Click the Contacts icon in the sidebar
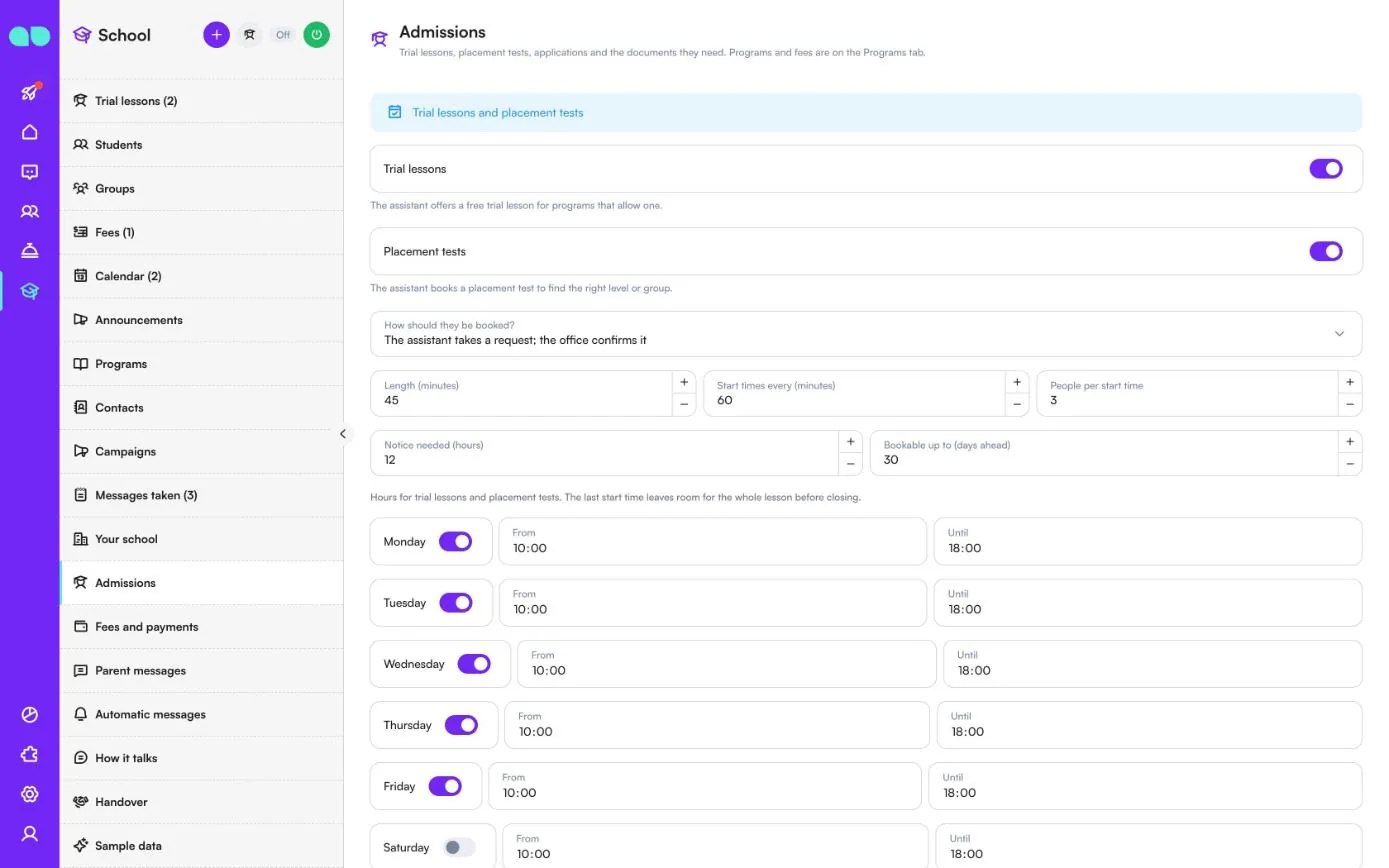This screenshot has height=868, width=1389. click(81, 408)
